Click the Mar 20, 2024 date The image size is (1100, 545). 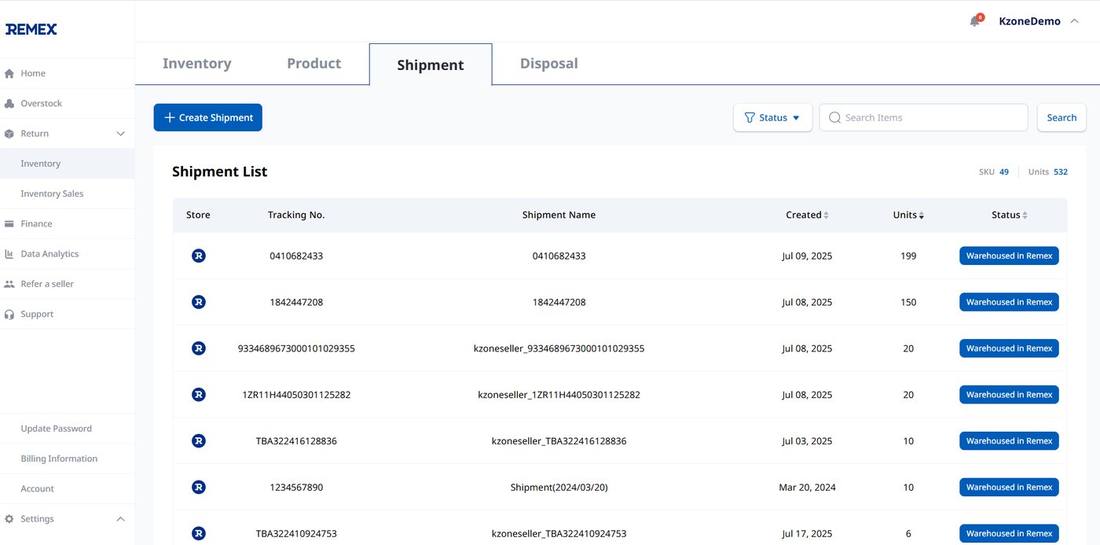tap(807, 487)
